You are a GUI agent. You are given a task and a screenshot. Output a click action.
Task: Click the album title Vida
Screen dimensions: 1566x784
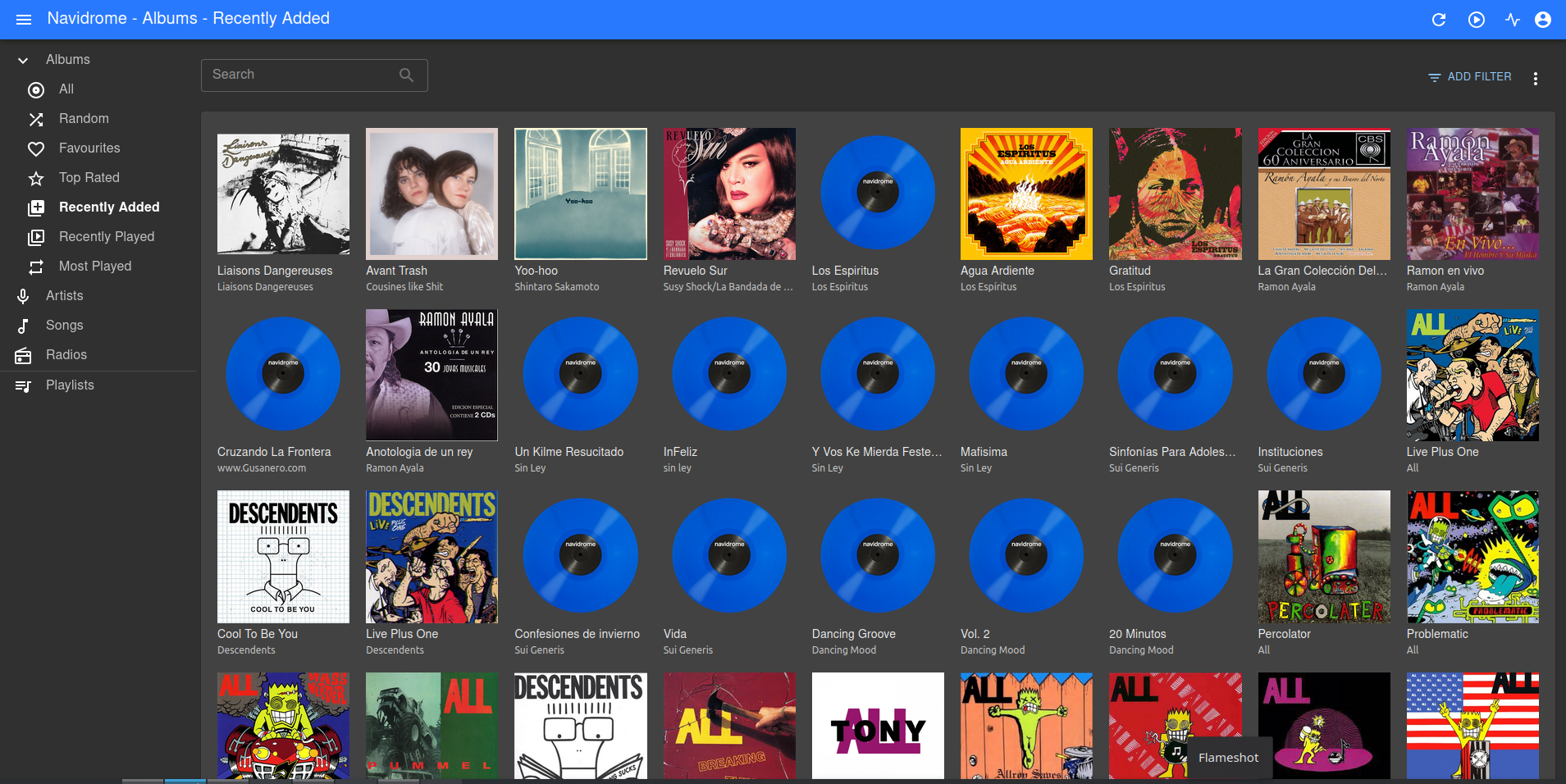[x=675, y=634]
